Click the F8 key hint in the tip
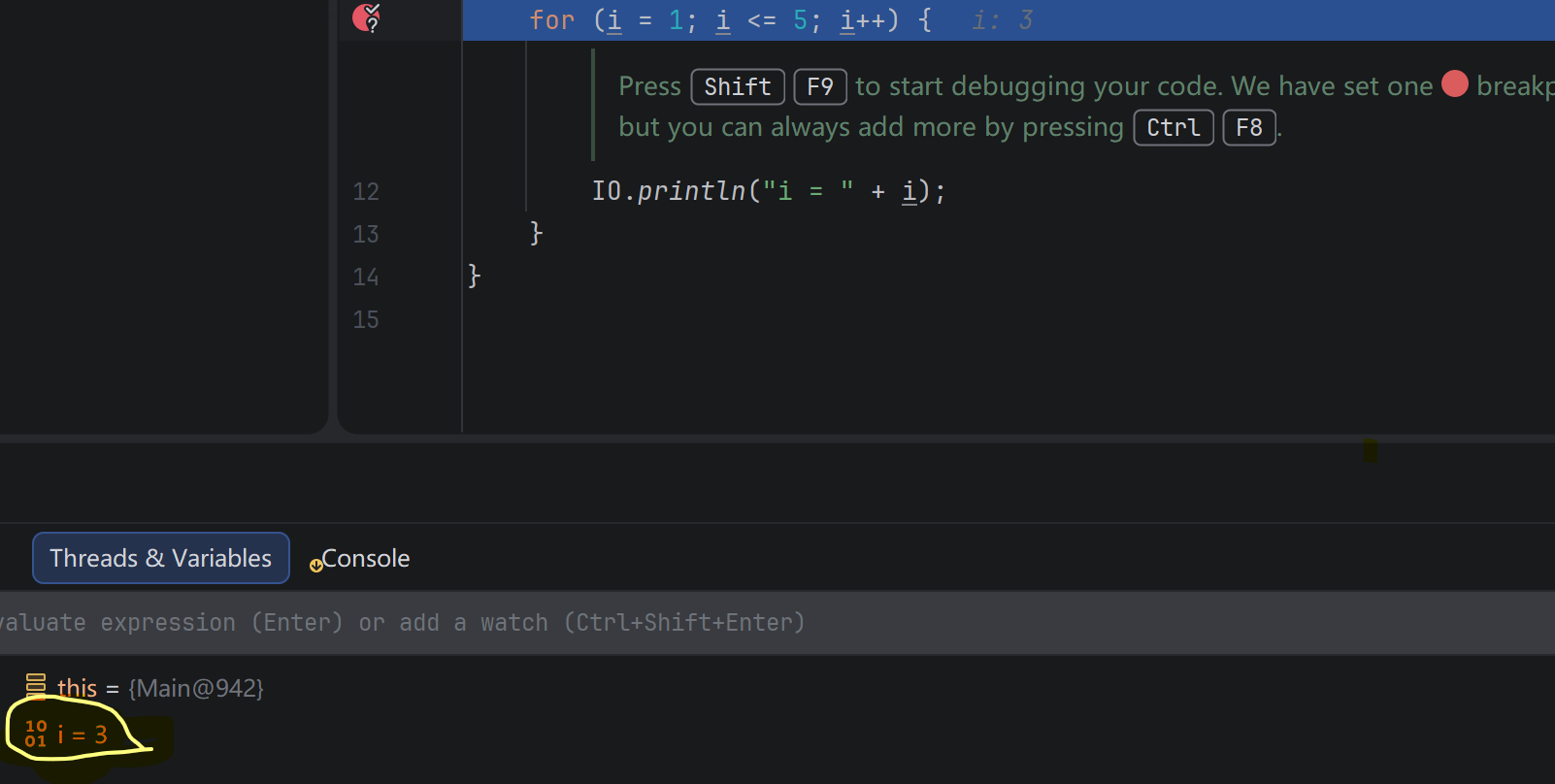 (x=1249, y=127)
